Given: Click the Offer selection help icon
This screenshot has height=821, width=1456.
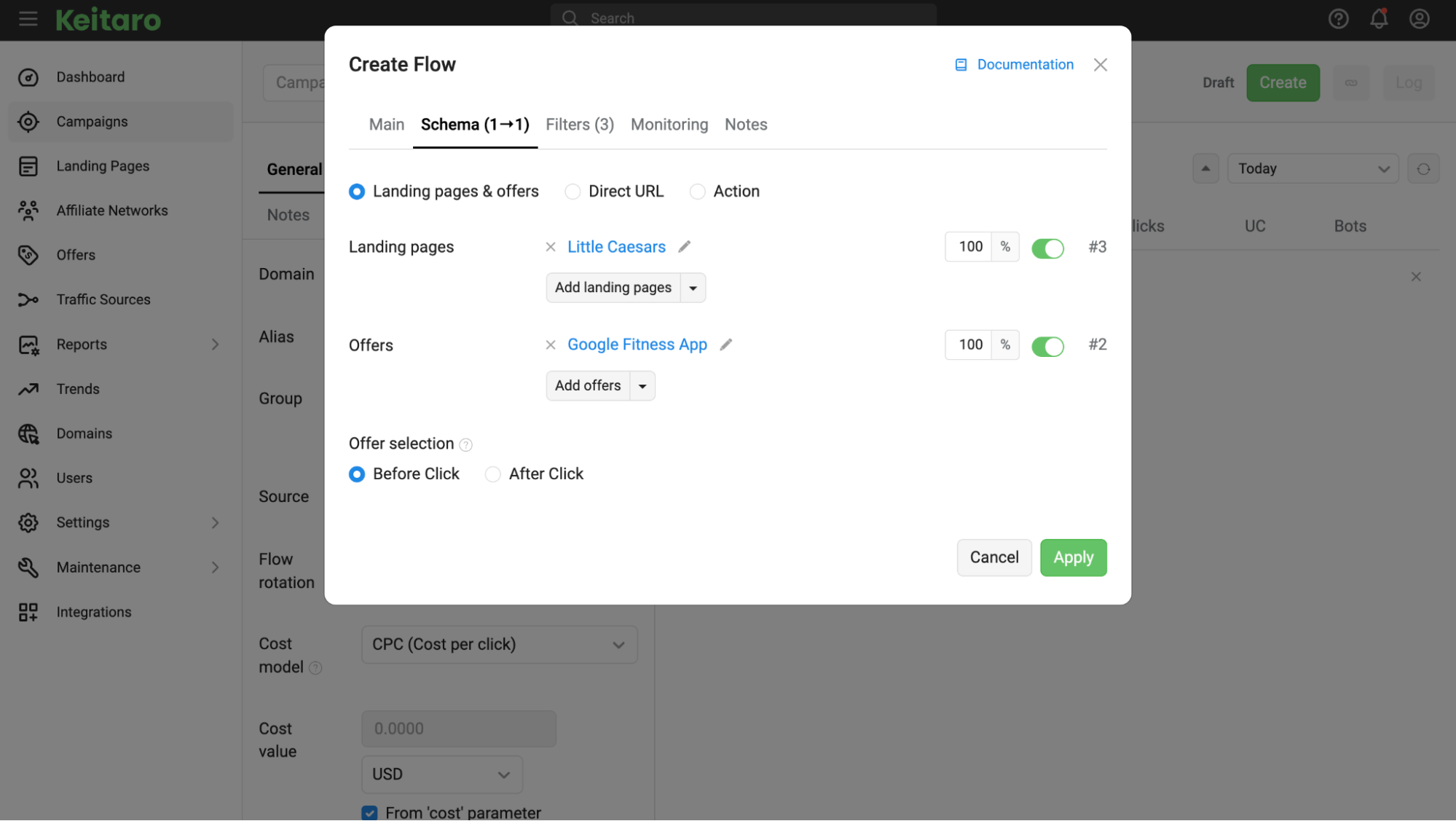Looking at the screenshot, I should [465, 445].
